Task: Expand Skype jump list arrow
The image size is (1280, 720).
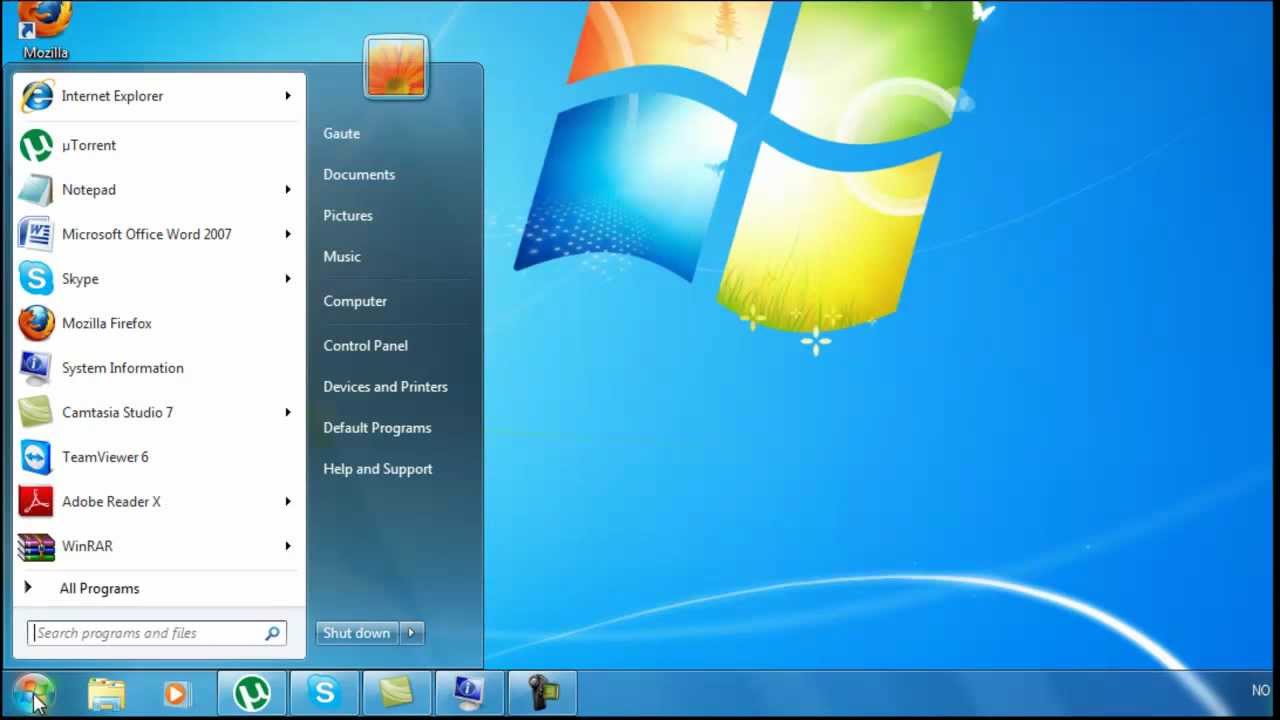Action: pos(288,279)
